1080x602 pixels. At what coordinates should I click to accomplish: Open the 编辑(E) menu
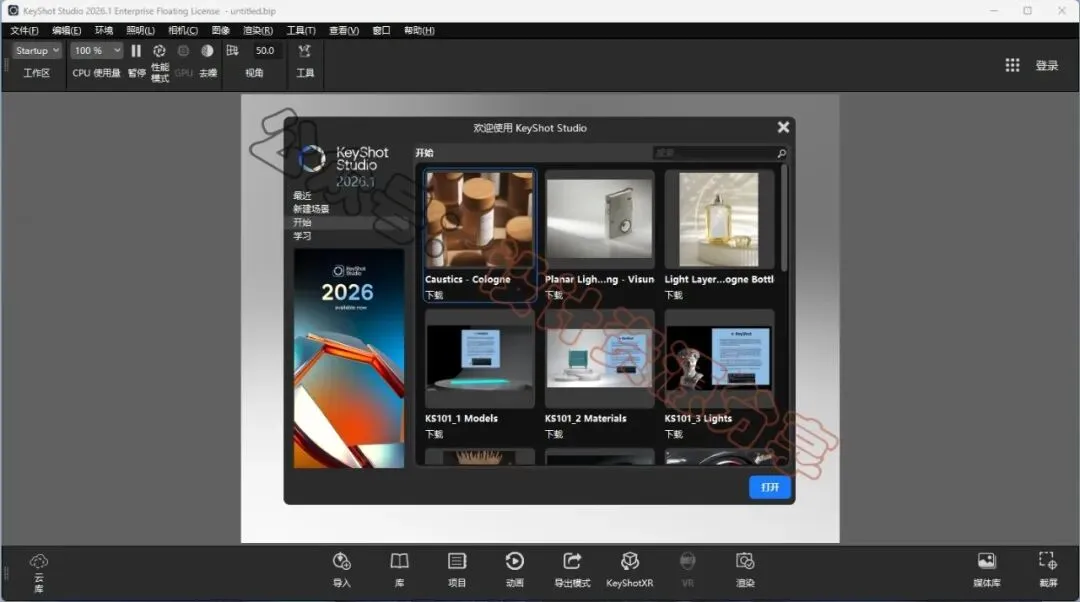tap(67, 30)
